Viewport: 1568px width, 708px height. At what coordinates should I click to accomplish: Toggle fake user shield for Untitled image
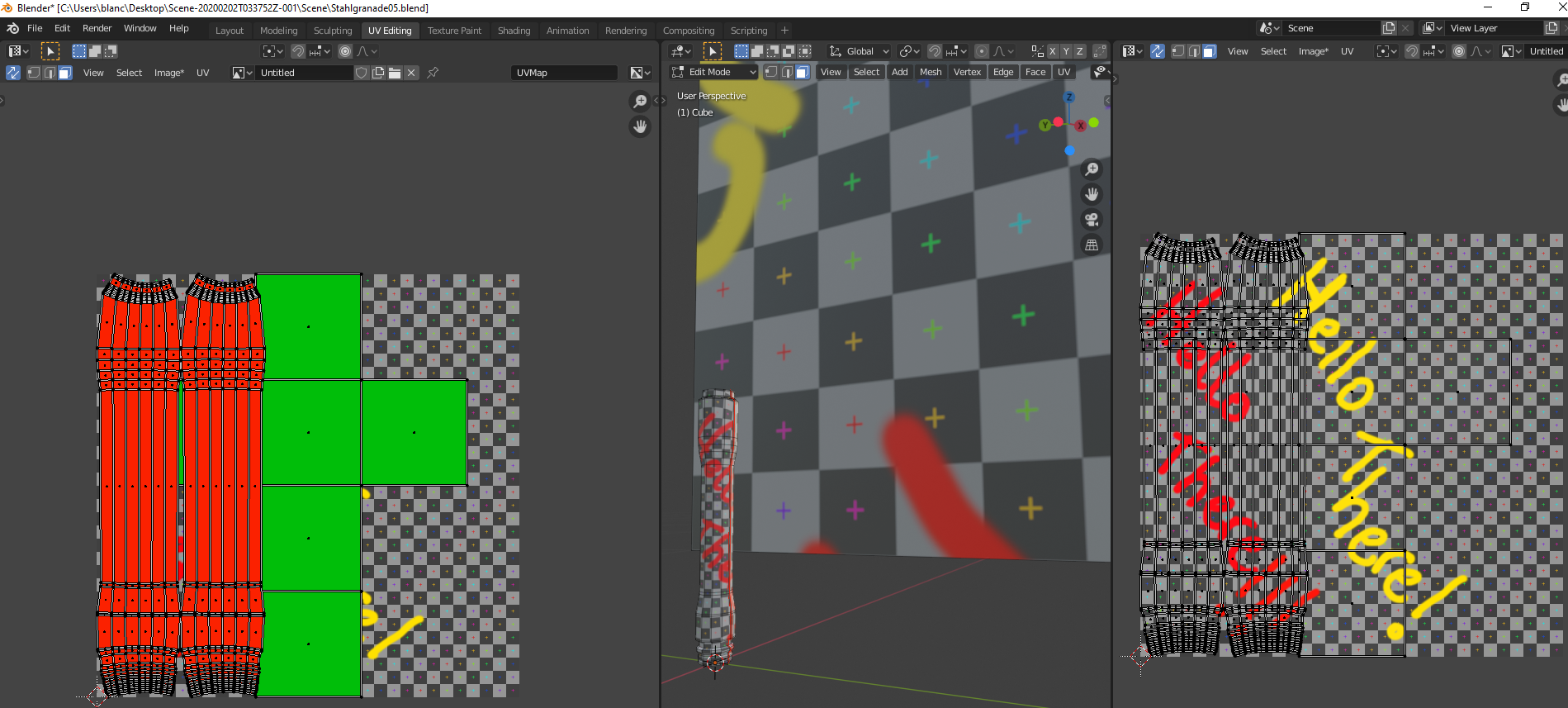pos(362,73)
